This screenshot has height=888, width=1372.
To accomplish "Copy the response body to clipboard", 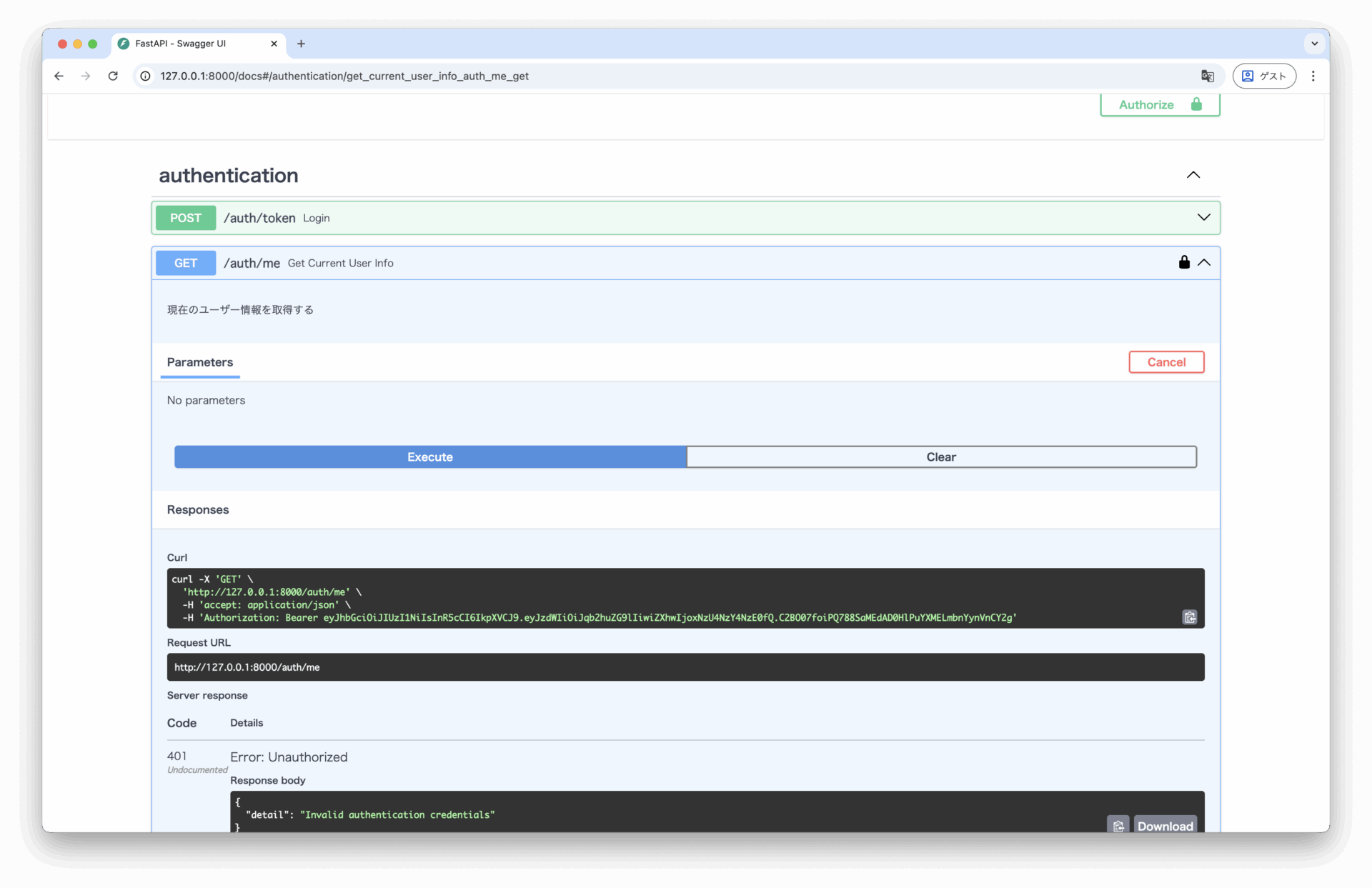I will tap(1118, 825).
